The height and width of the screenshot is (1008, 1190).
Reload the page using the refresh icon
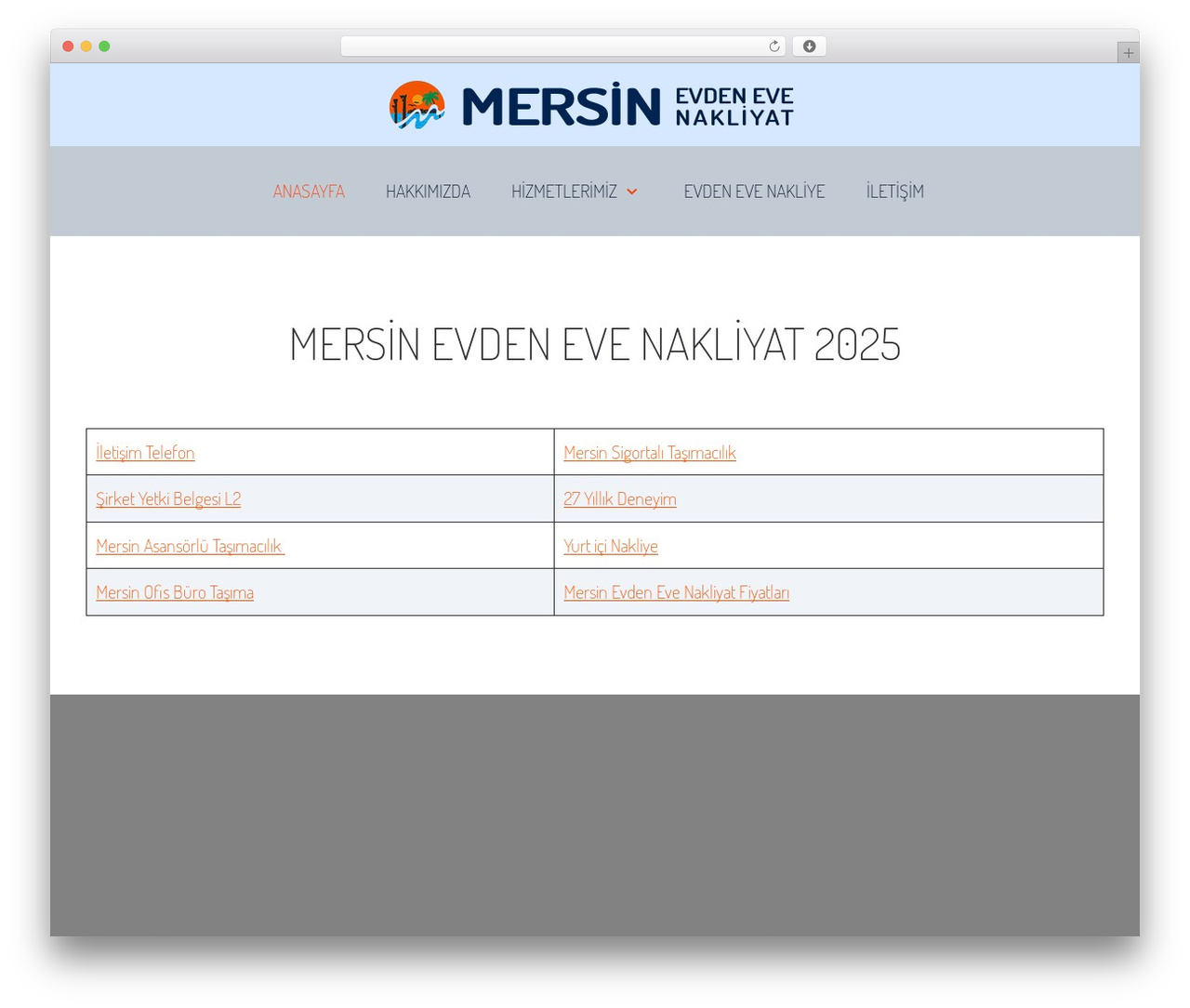pyautogui.click(x=773, y=46)
